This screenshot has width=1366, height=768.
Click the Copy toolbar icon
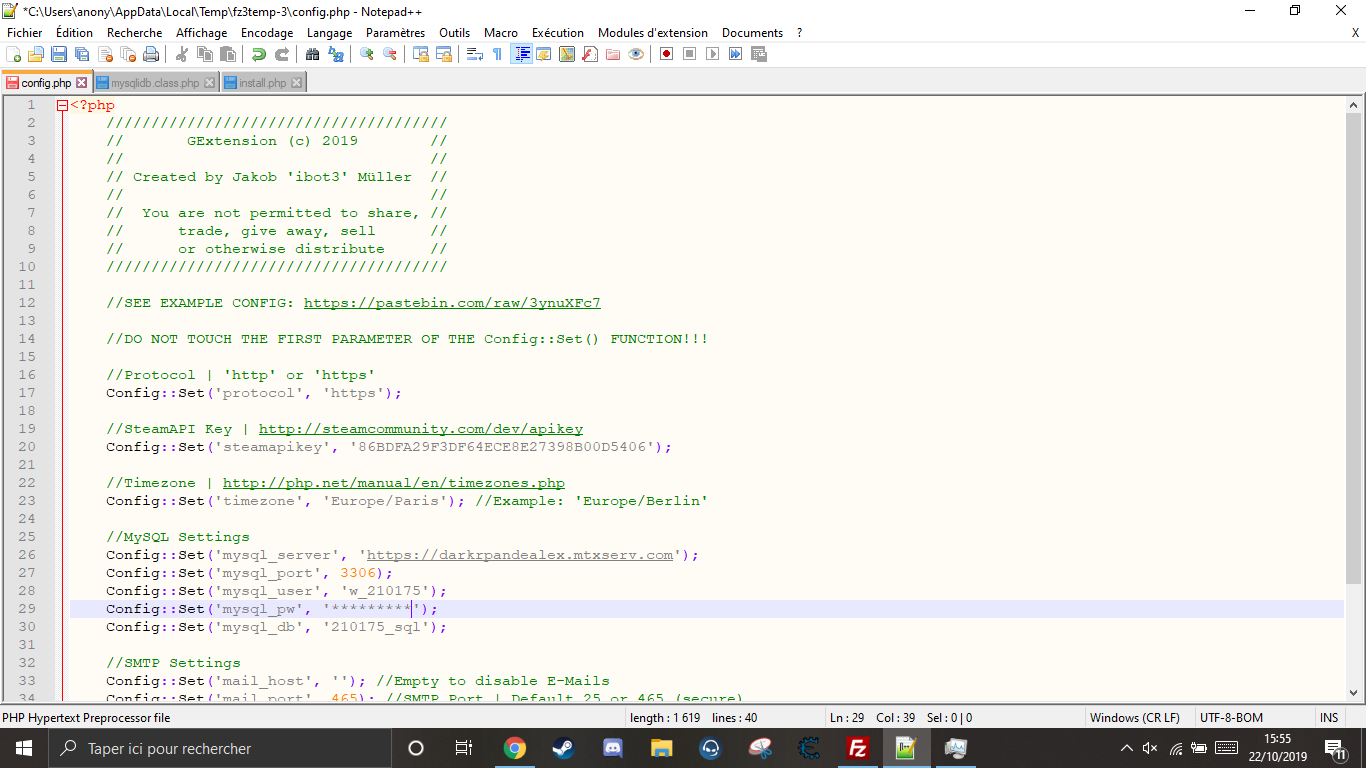tap(205, 54)
